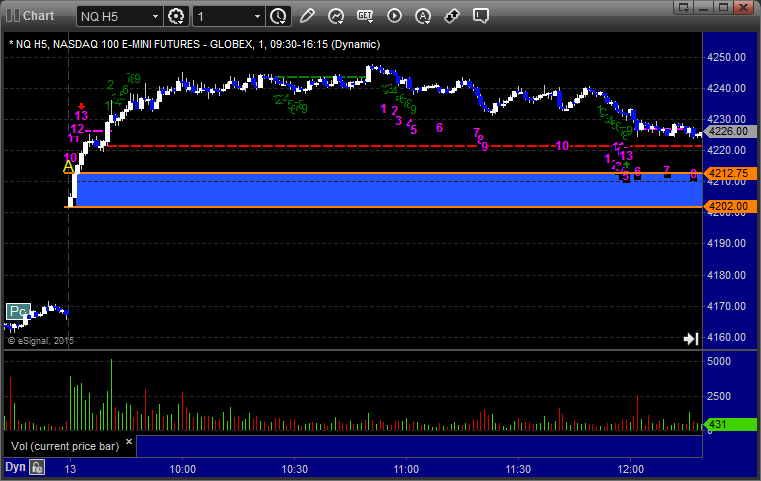The image size is (761, 481).
Task: Open the studies chart-line icon menu
Action: [x=336, y=16]
